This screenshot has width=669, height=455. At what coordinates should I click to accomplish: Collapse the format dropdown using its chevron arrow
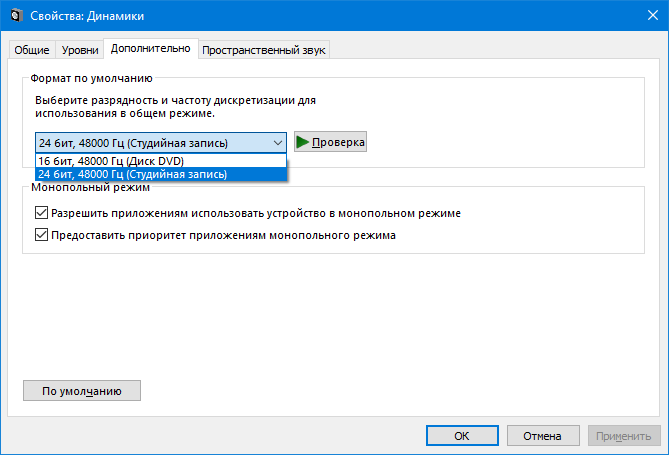pos(277,143)
